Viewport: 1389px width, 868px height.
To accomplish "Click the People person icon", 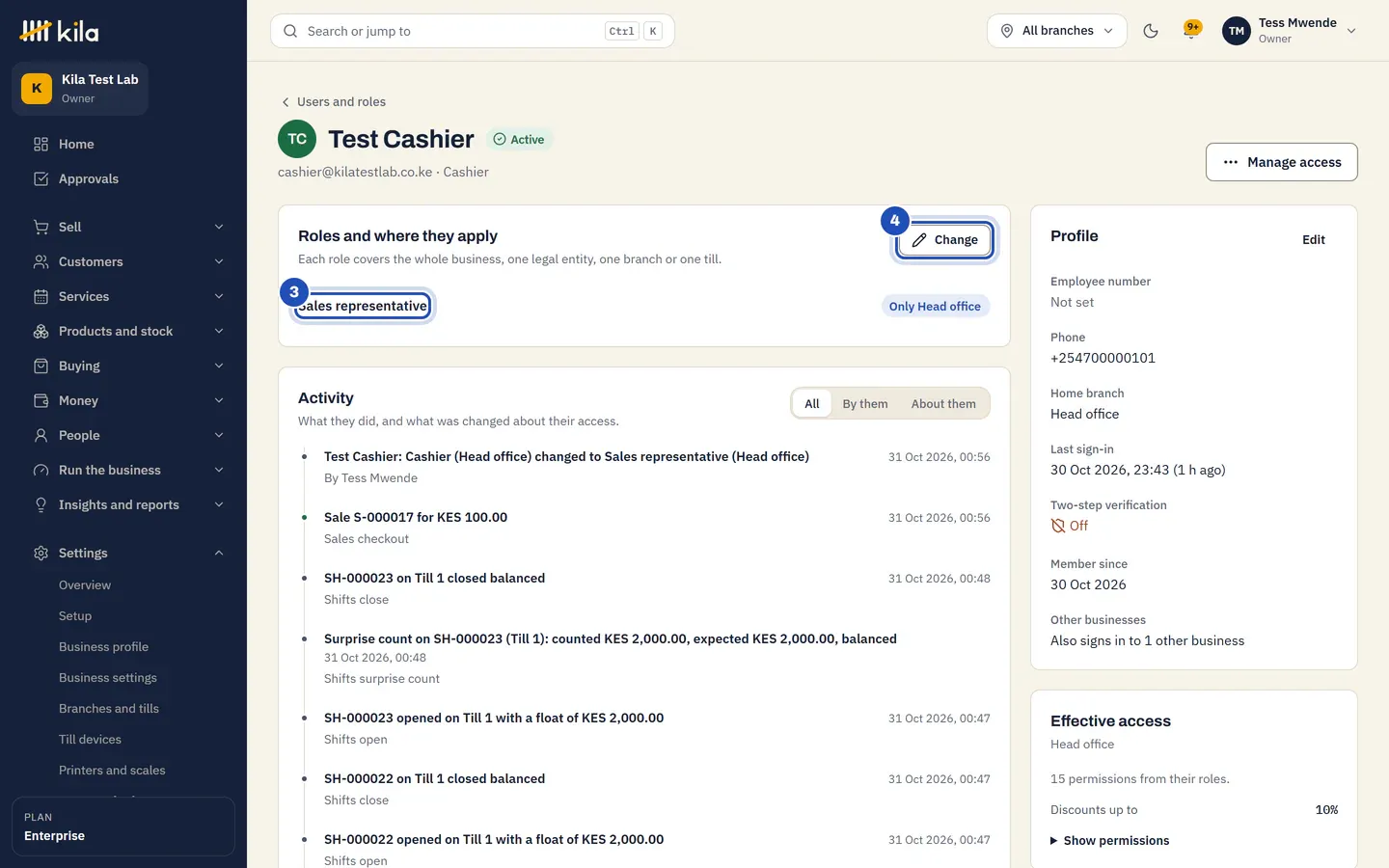I will [x=41, y=435].
